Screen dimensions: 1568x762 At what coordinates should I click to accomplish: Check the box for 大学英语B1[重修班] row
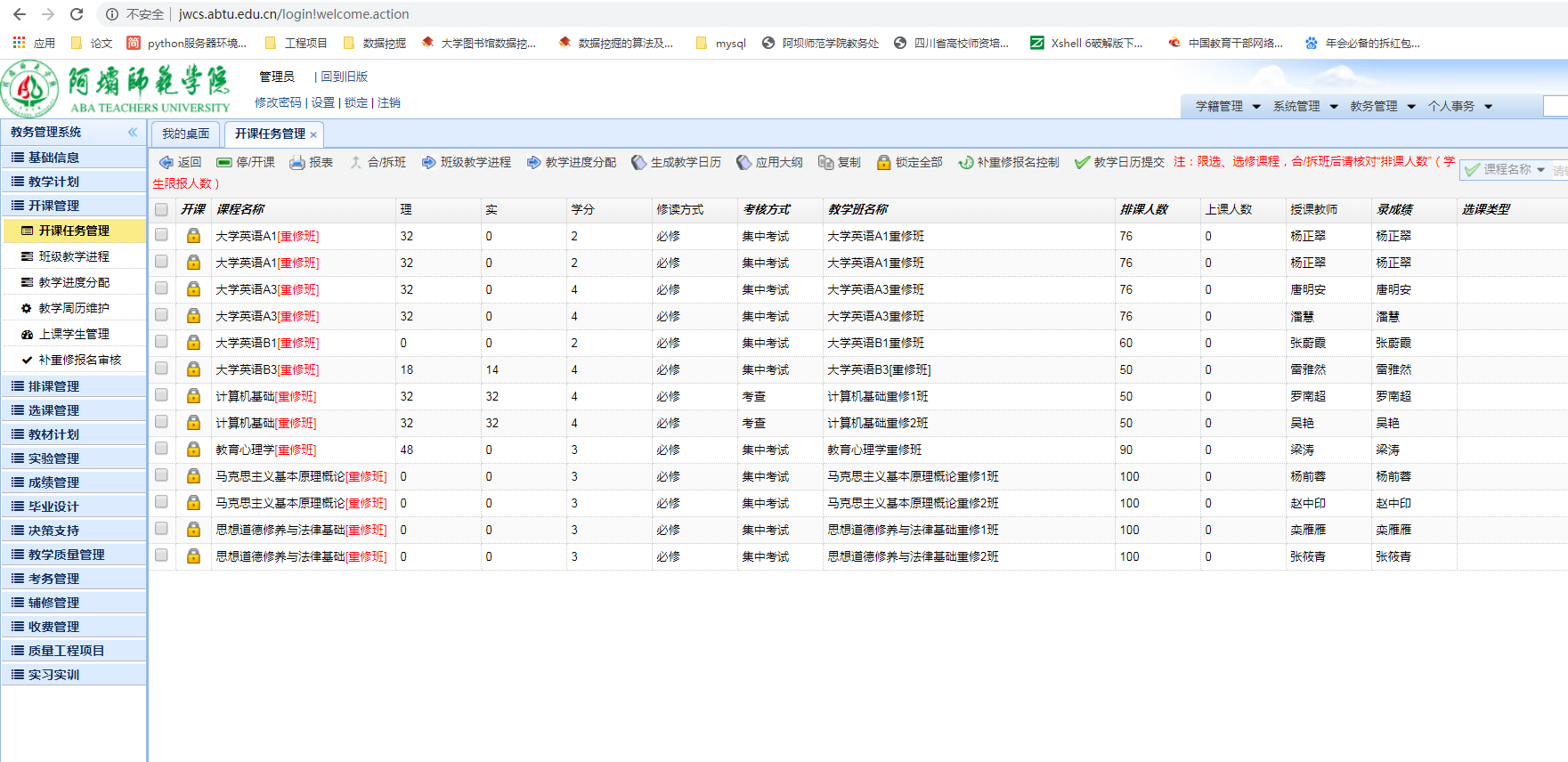coord(161,342)
